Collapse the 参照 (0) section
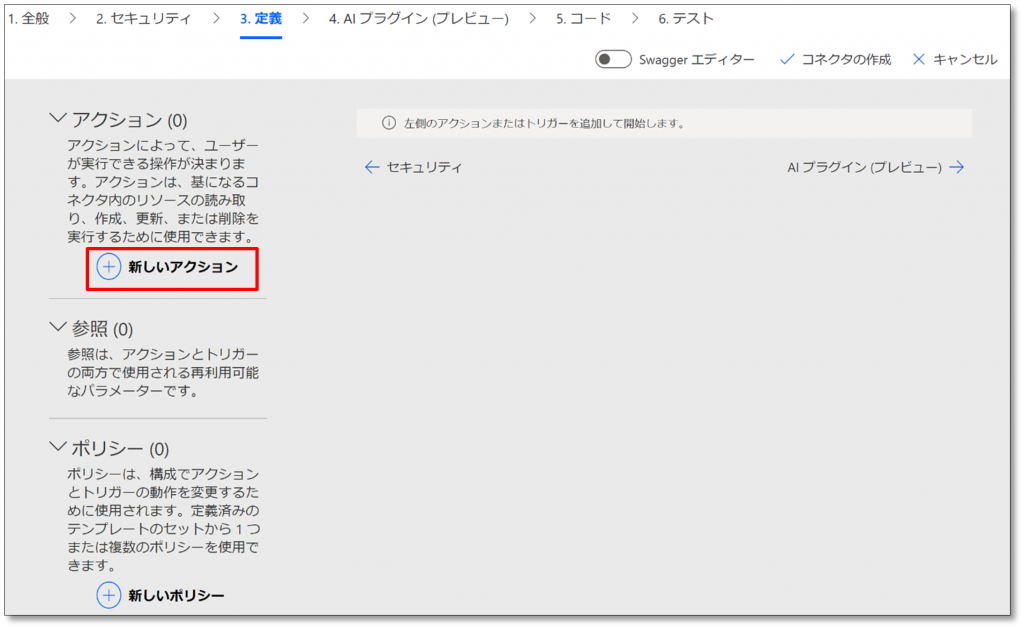 point(57,327)
